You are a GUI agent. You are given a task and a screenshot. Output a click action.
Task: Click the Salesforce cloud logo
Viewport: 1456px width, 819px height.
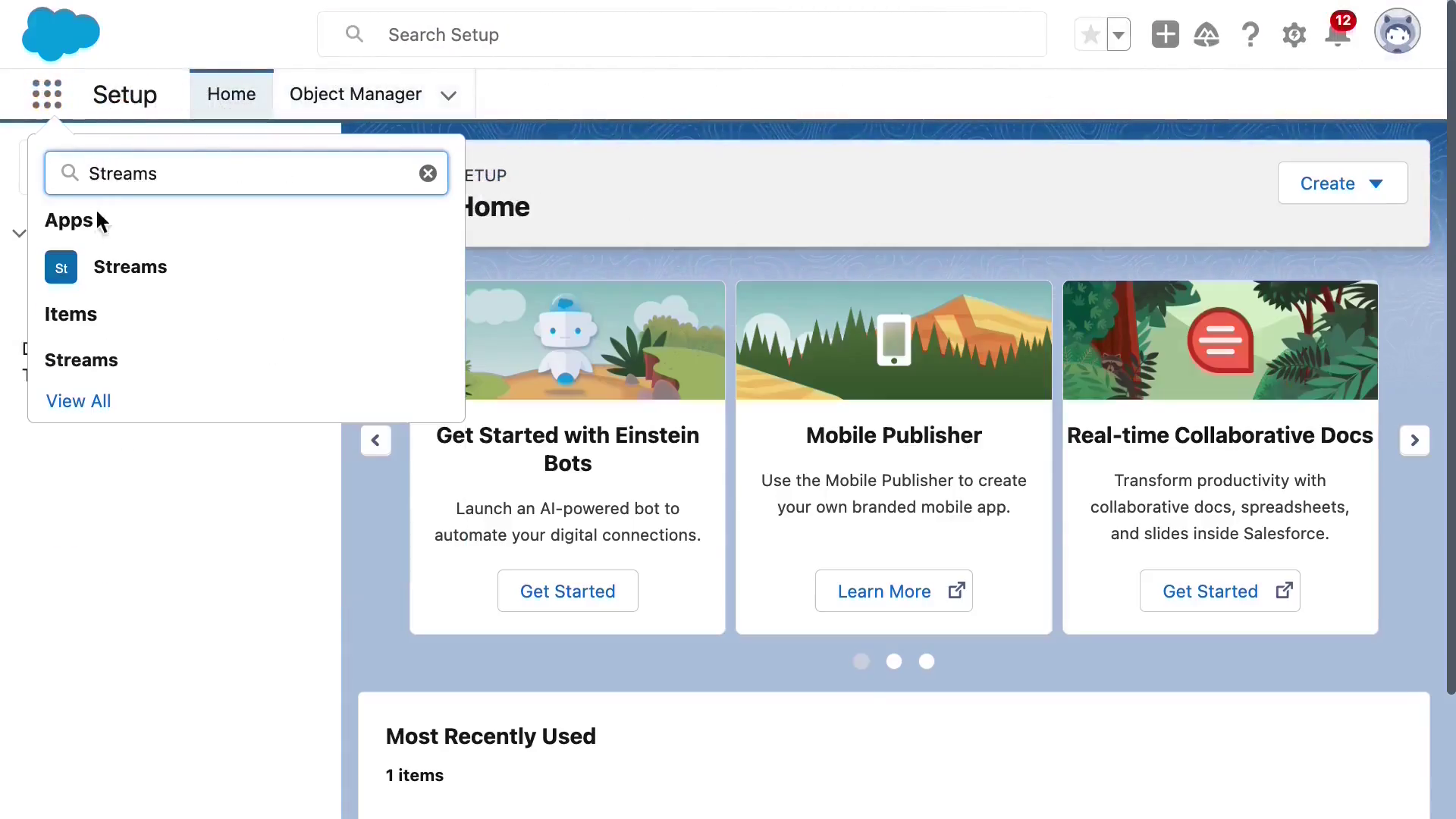pyautogui.click(x=61, y=34)
